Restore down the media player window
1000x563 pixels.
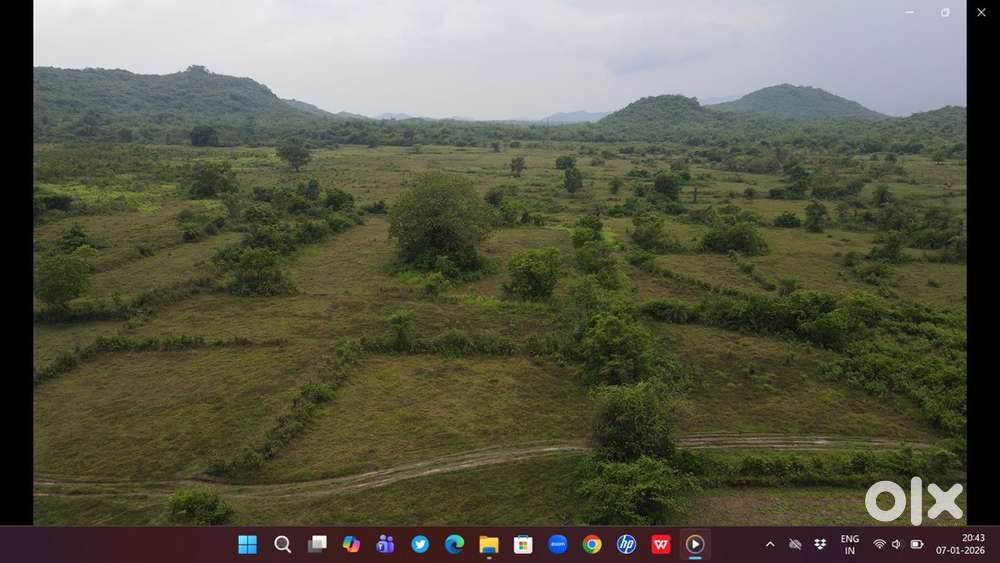(945, 12)
